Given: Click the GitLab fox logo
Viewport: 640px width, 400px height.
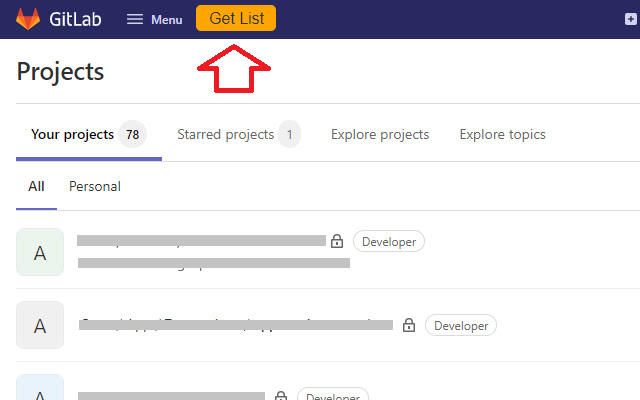Looking at the screenshot, I should point(28,19).
